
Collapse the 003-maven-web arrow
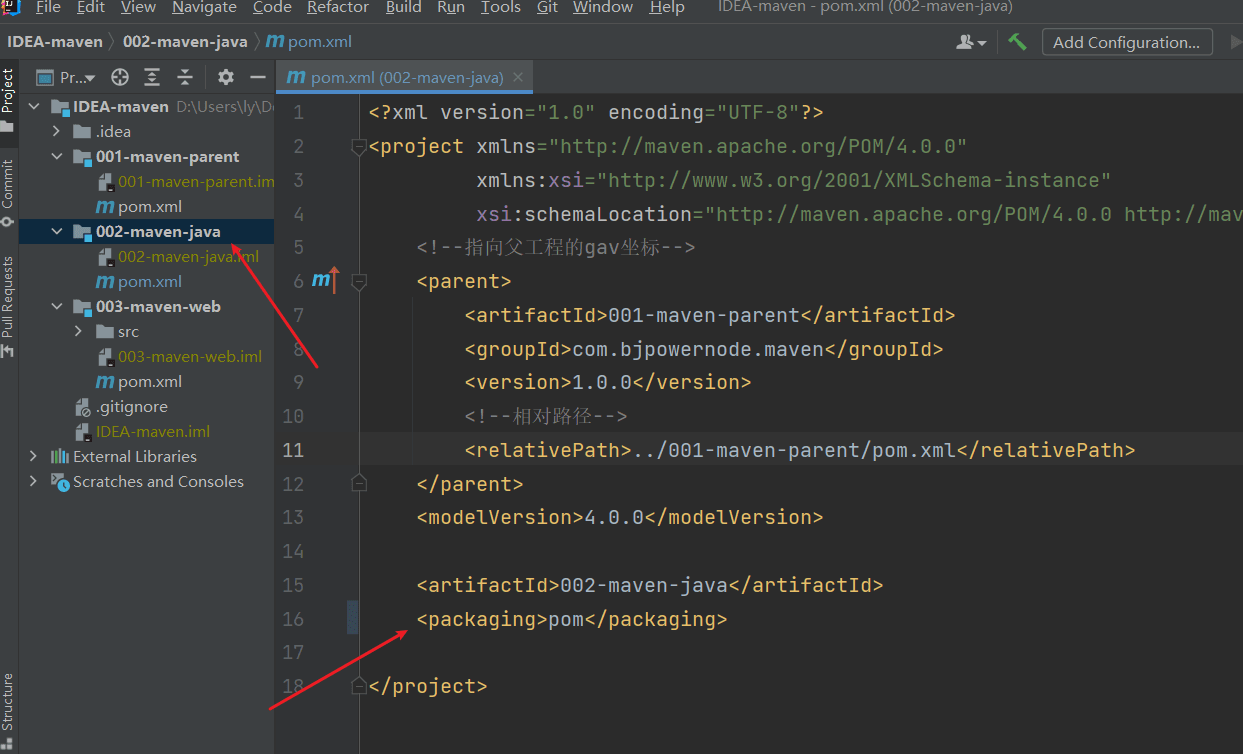58,307
